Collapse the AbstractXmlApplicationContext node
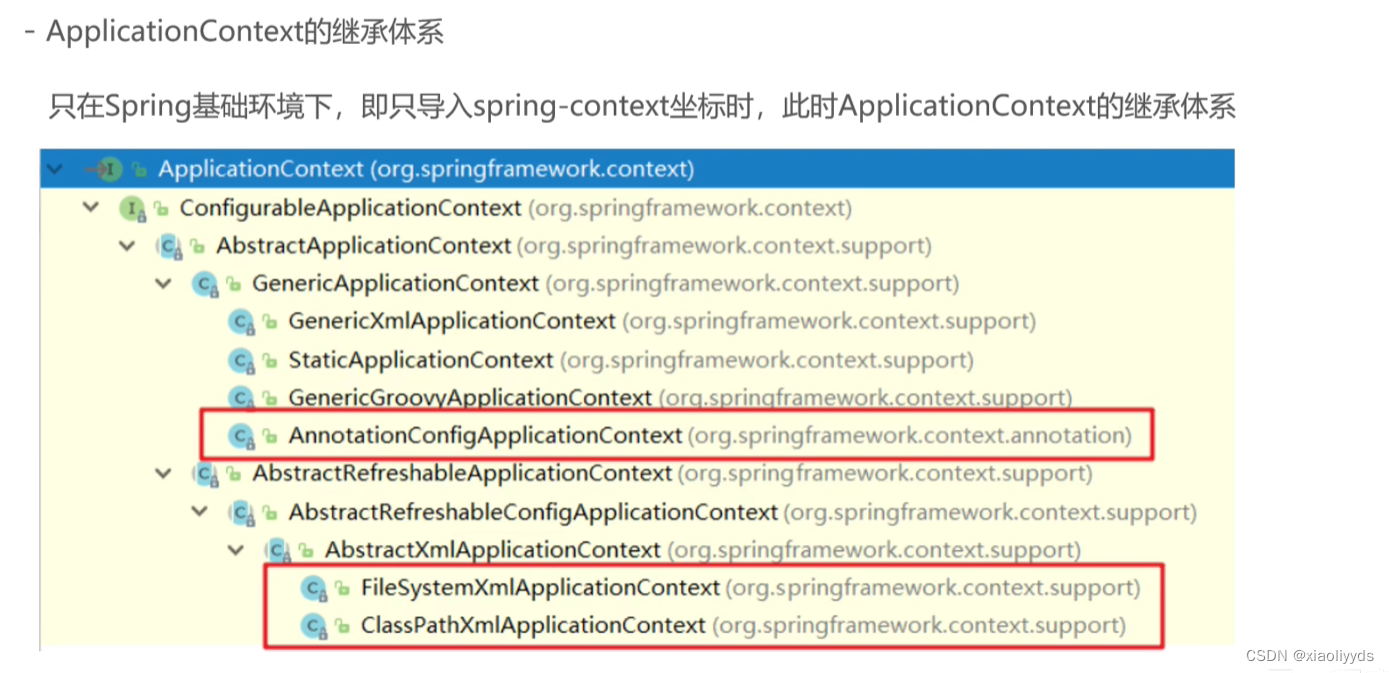Viewport: 1389px width, 673px height. point(236,549)
